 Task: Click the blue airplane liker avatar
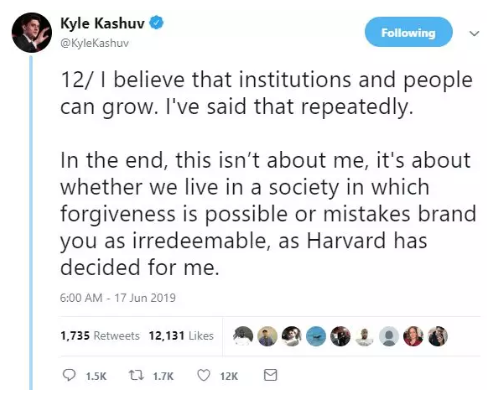coord(316,336)
